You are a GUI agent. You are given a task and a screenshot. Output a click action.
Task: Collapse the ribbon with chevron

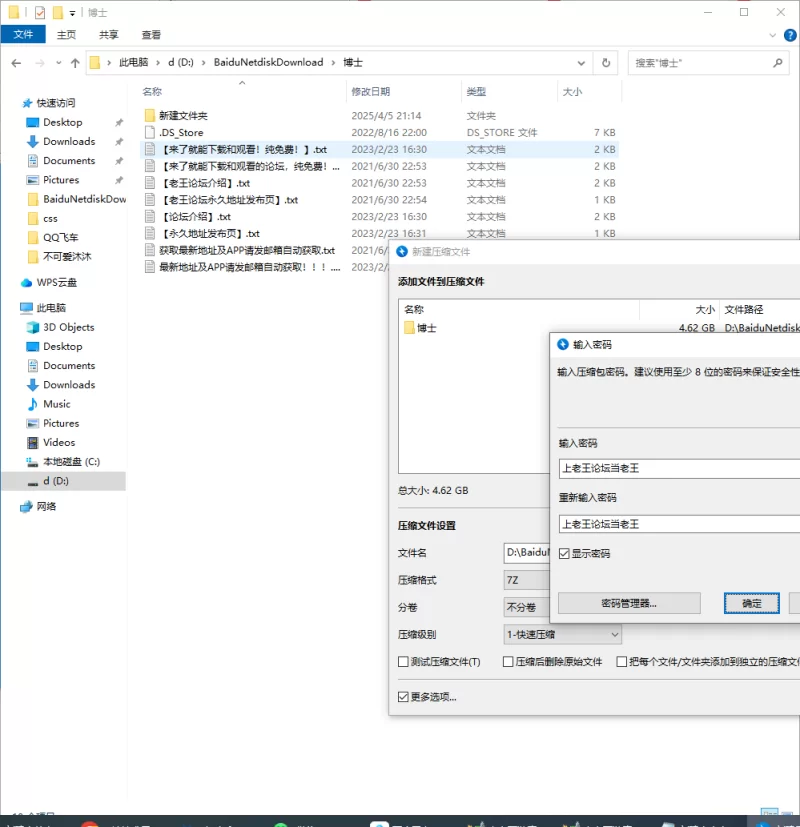pyautogui.click(x=770, y=34)
